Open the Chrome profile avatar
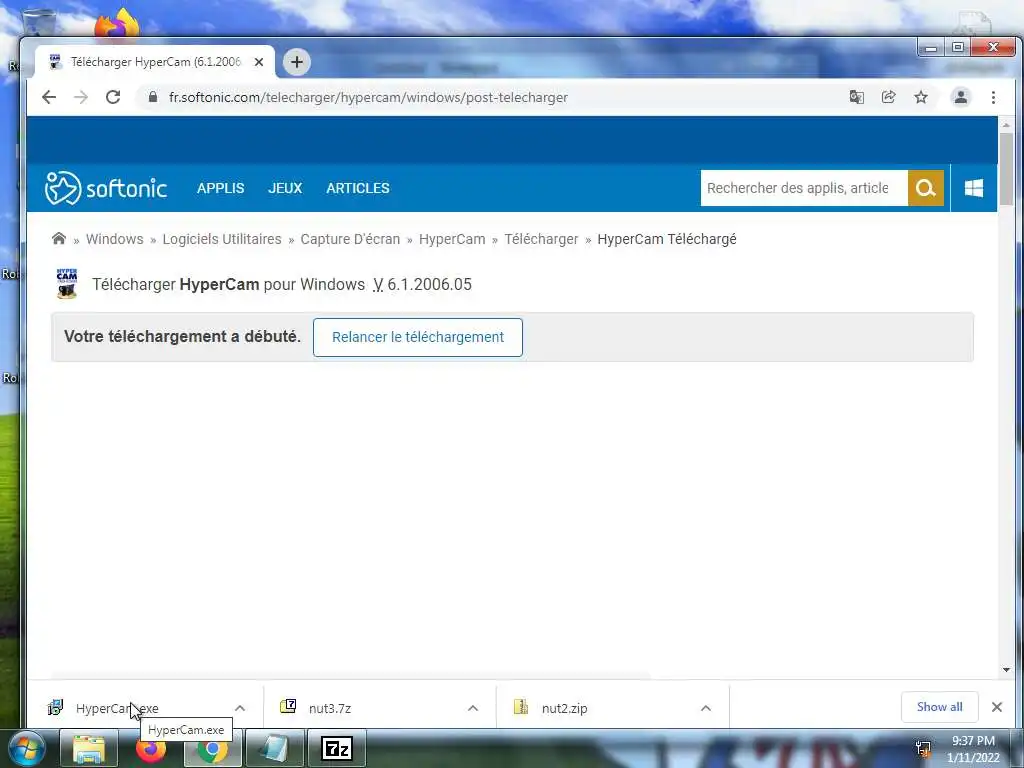1024x768 pixels. coord(961,97)
